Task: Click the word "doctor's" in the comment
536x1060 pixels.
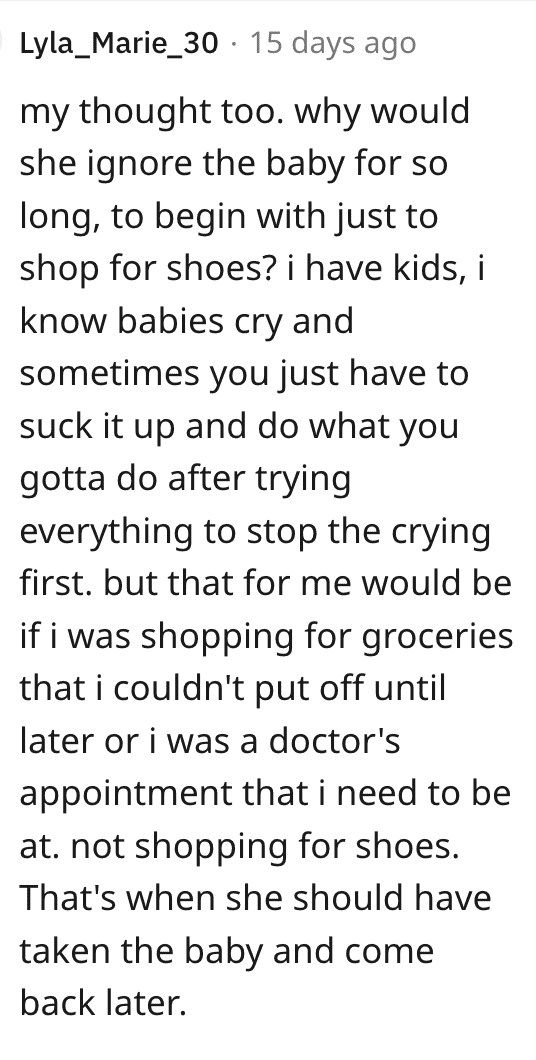Action: coord(335,742)
